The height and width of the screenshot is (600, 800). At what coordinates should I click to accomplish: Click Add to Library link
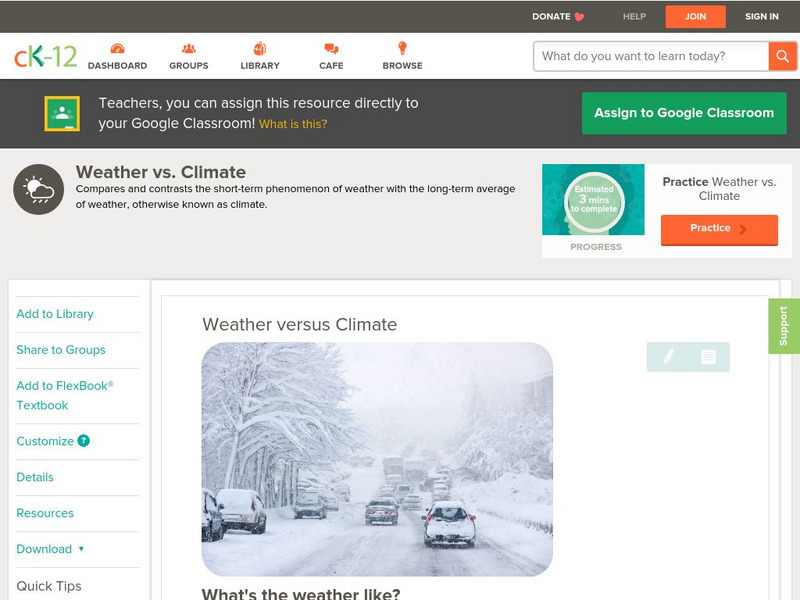click(55, 314)
